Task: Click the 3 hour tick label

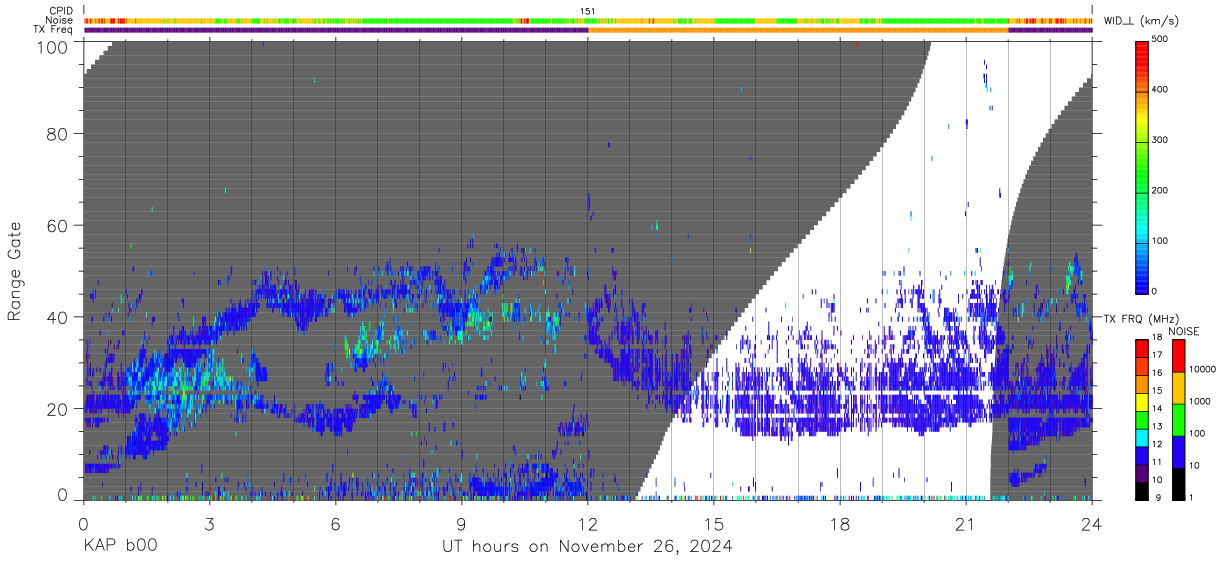Action: point(210,524)
